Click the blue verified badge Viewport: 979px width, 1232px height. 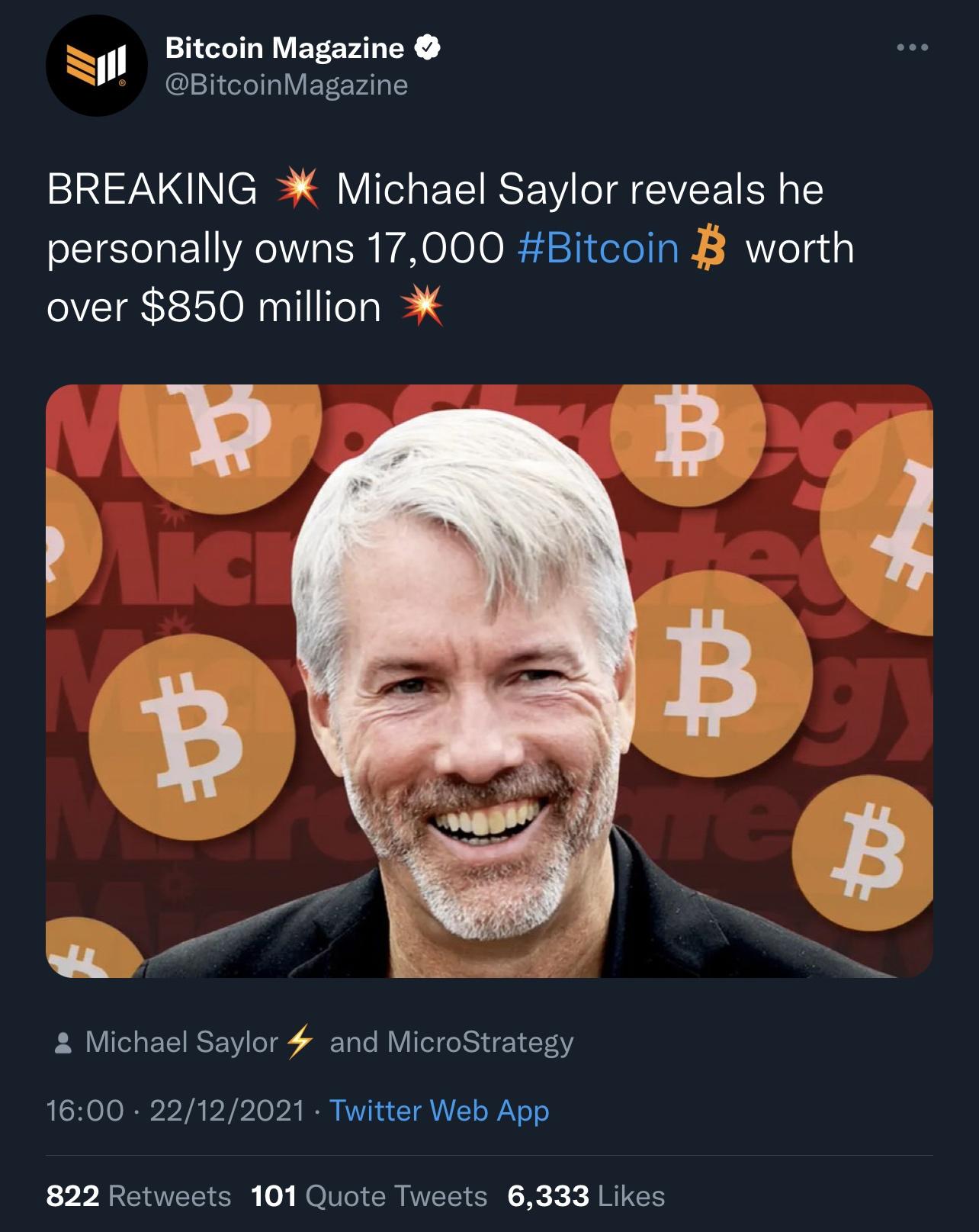(427, 49)
